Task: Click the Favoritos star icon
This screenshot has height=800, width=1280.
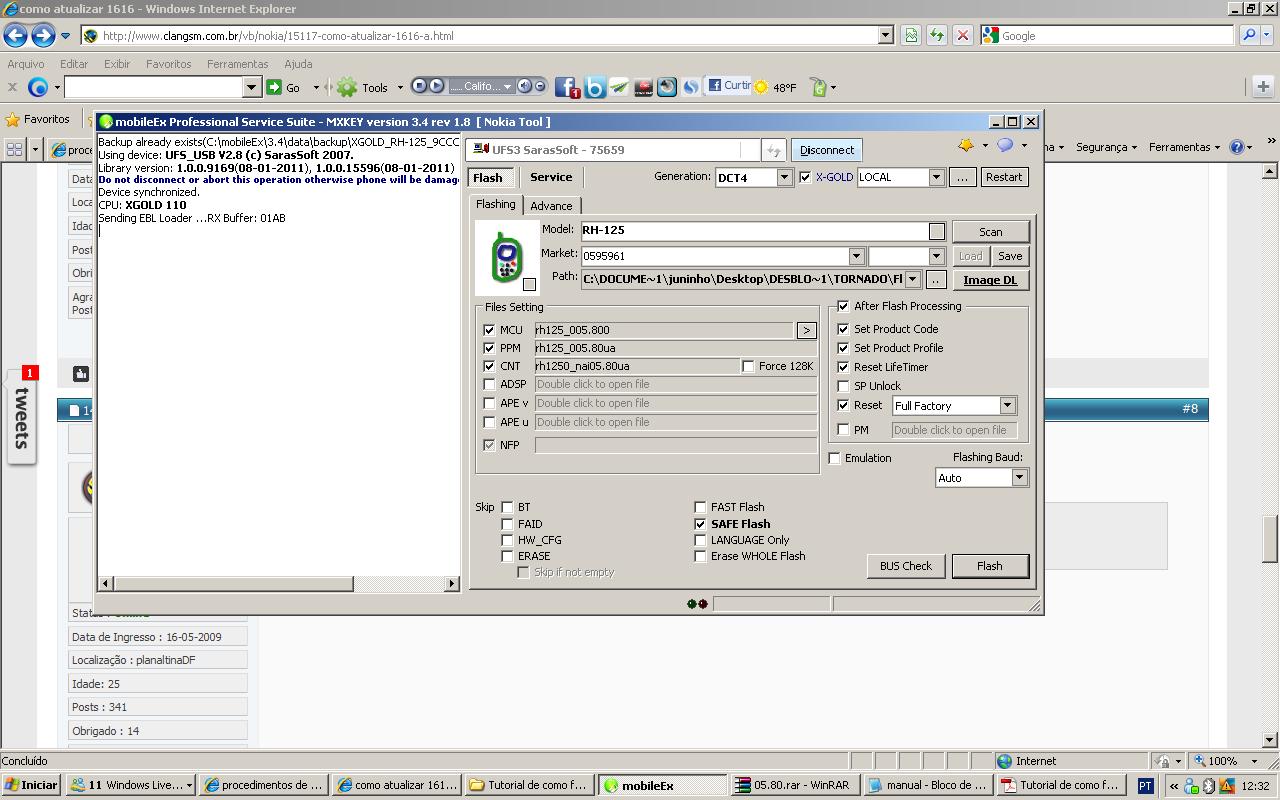Action: pyautogui.click(x=13, y=119)
